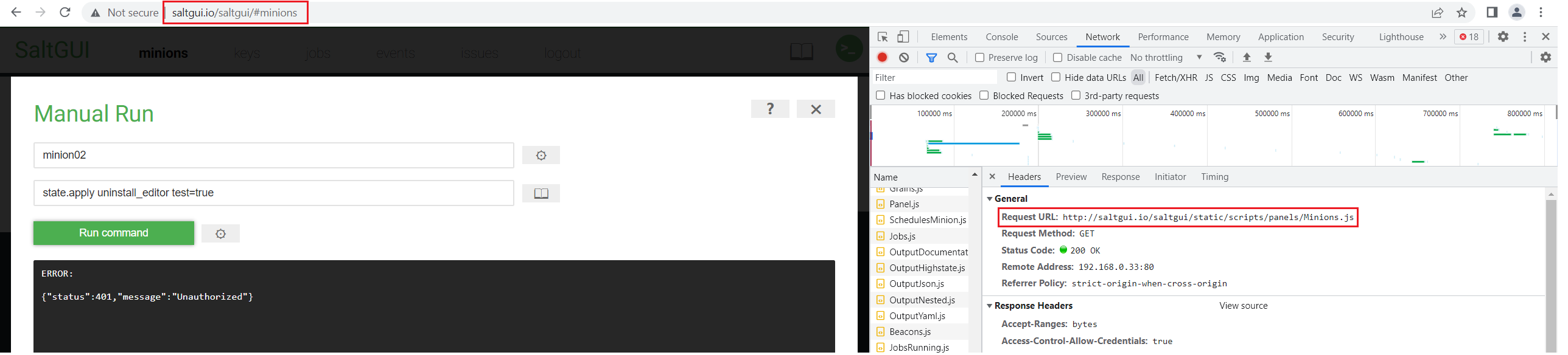Open keys page in SaltGUI menu

pyautogui.click(x=247, y=53)
